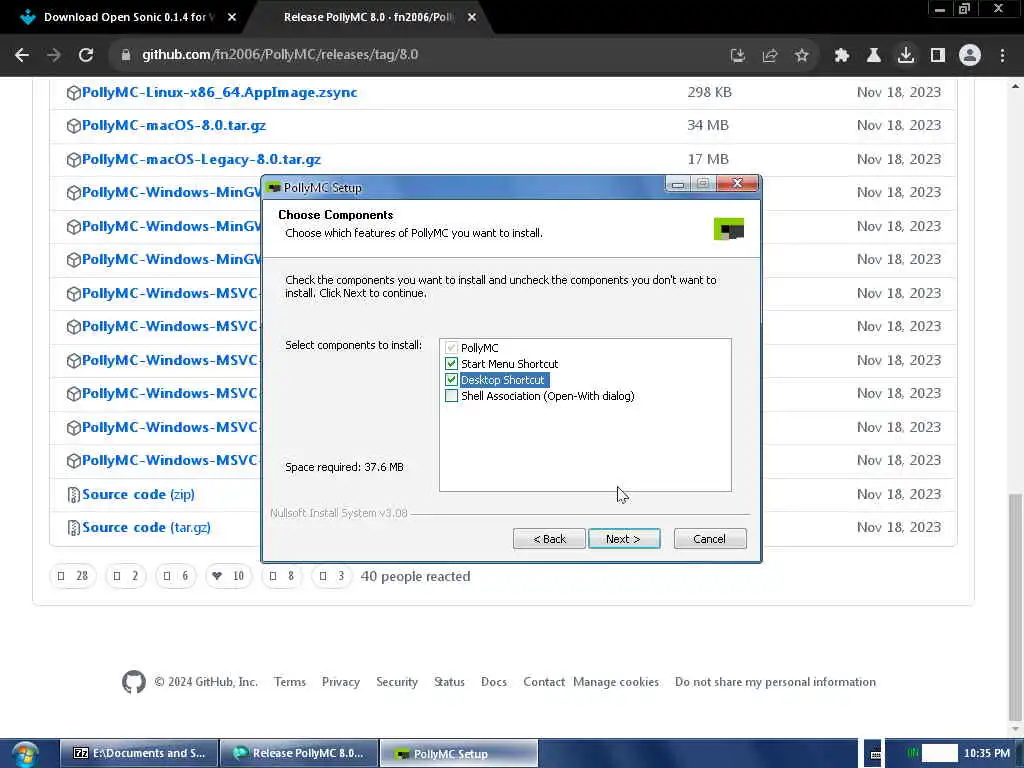Open the Privacy footer link

pos(341,682)
